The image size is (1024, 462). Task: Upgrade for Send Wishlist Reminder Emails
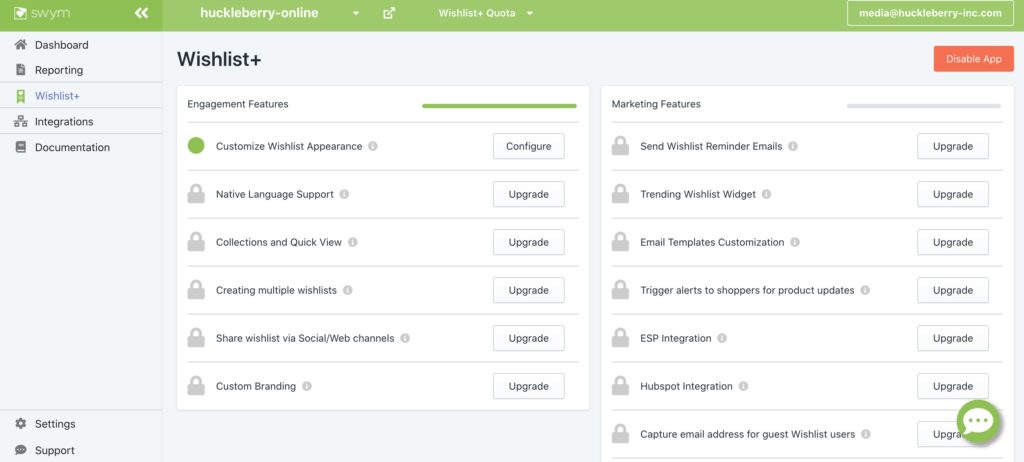pyautogui.click(x=953, y=146)
